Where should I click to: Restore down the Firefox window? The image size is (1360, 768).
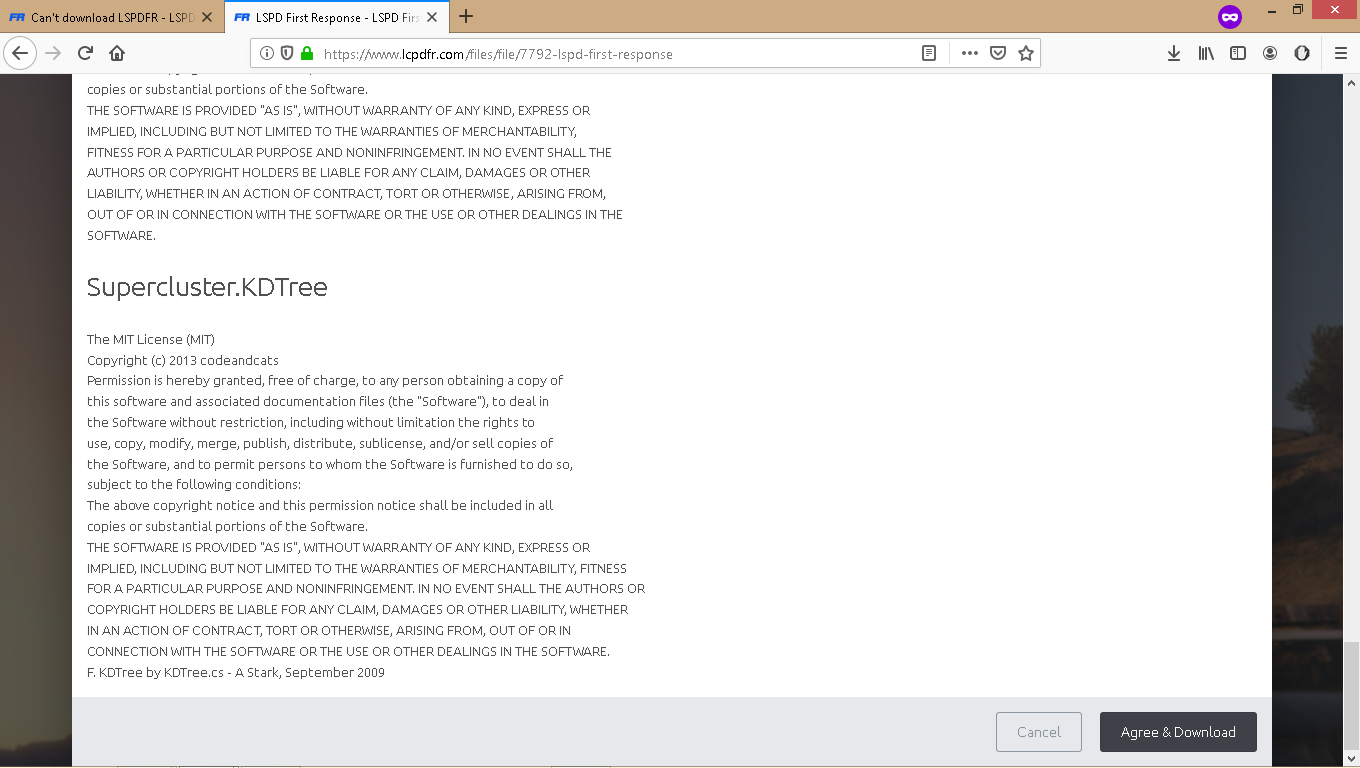1298,10
